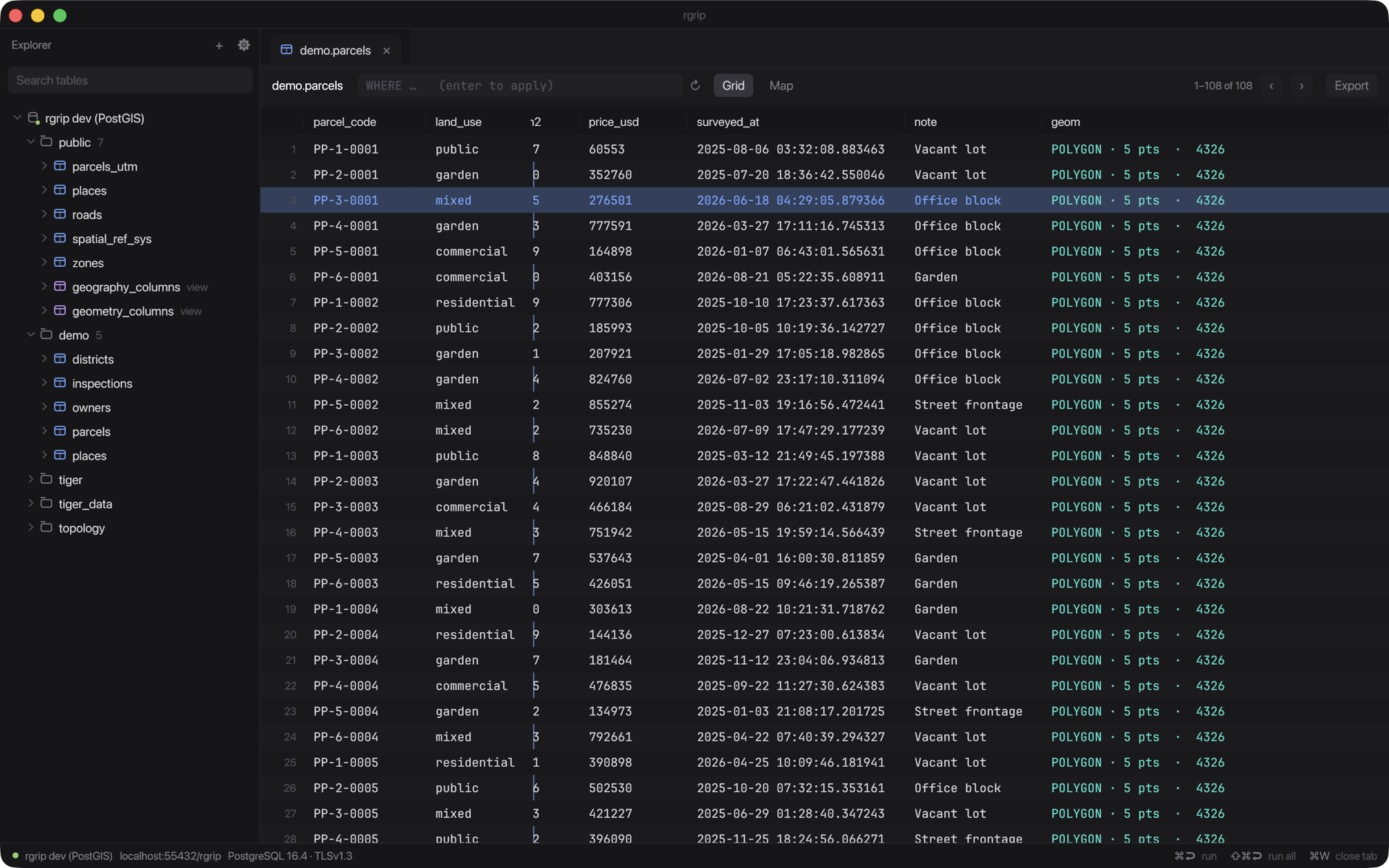
Task: Sort by price_usd column header
Action: tap(613, 122)
